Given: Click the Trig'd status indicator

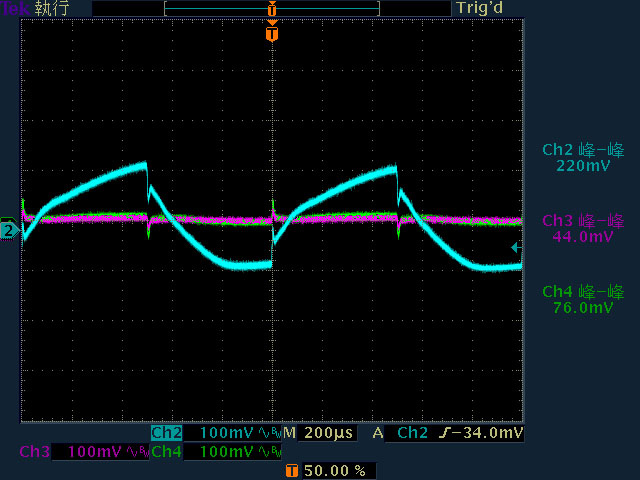Looking at the screenshot, I should point(480,8).
